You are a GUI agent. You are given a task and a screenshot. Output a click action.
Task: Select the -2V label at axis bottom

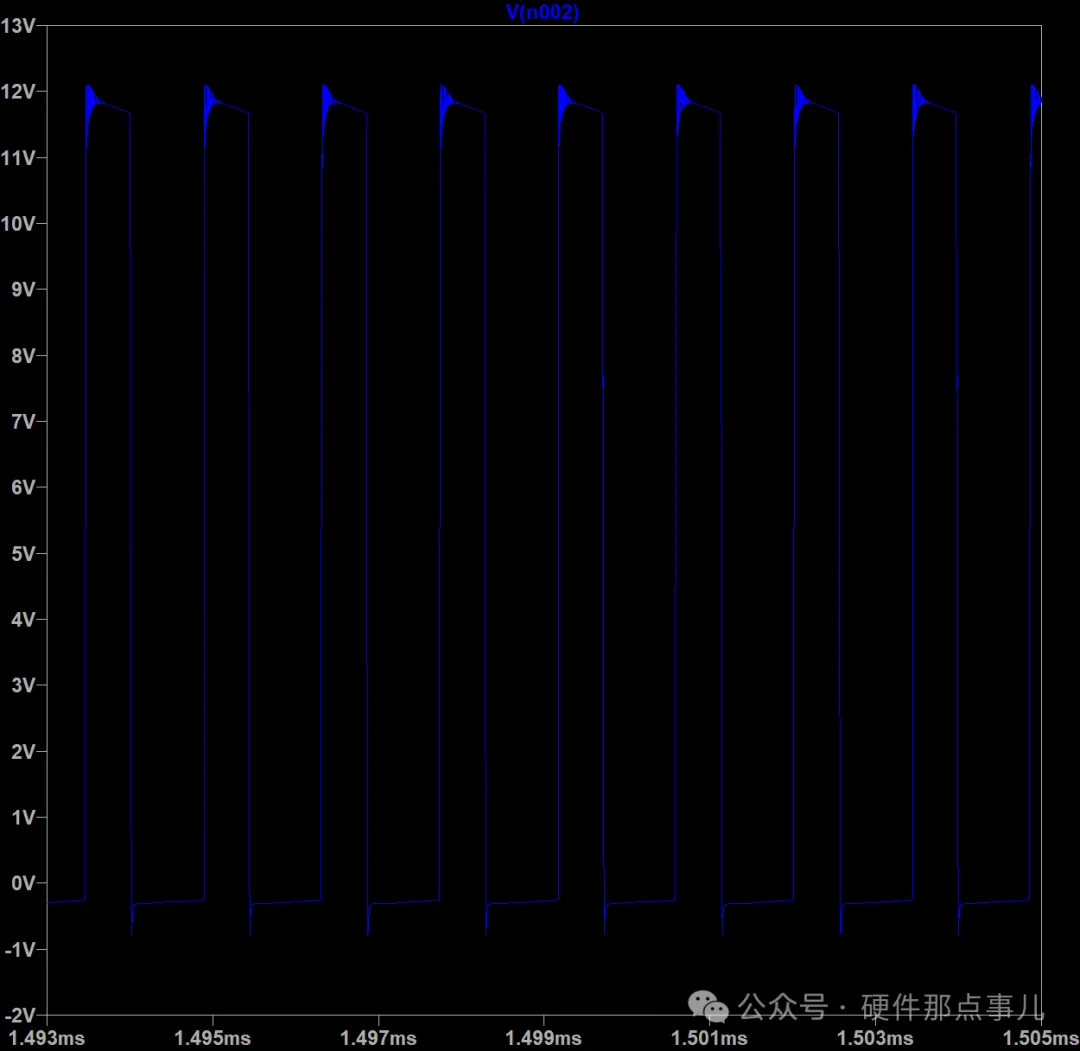[x=20, y=1015]
